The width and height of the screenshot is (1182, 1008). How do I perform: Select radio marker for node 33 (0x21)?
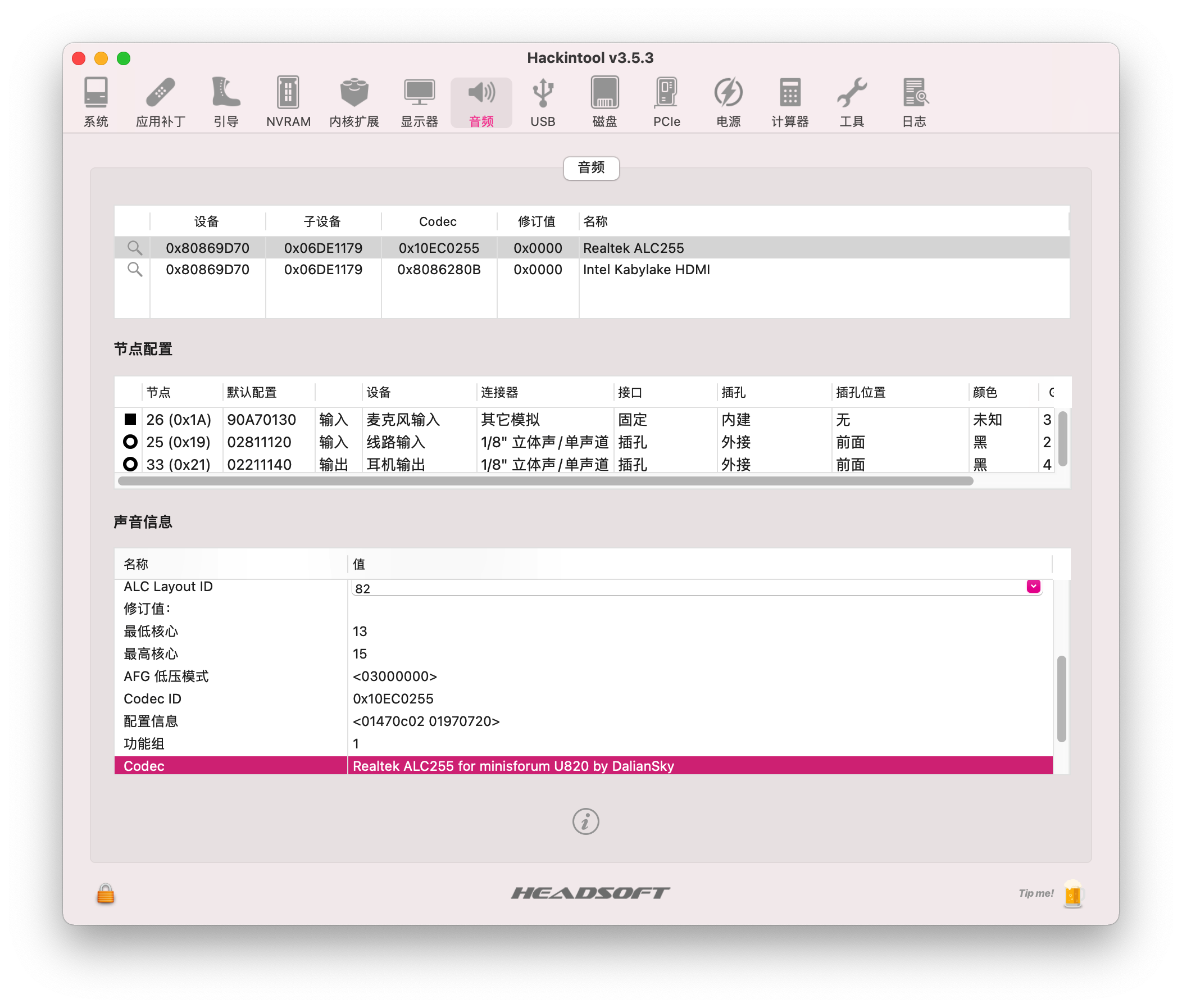[130, 464]
